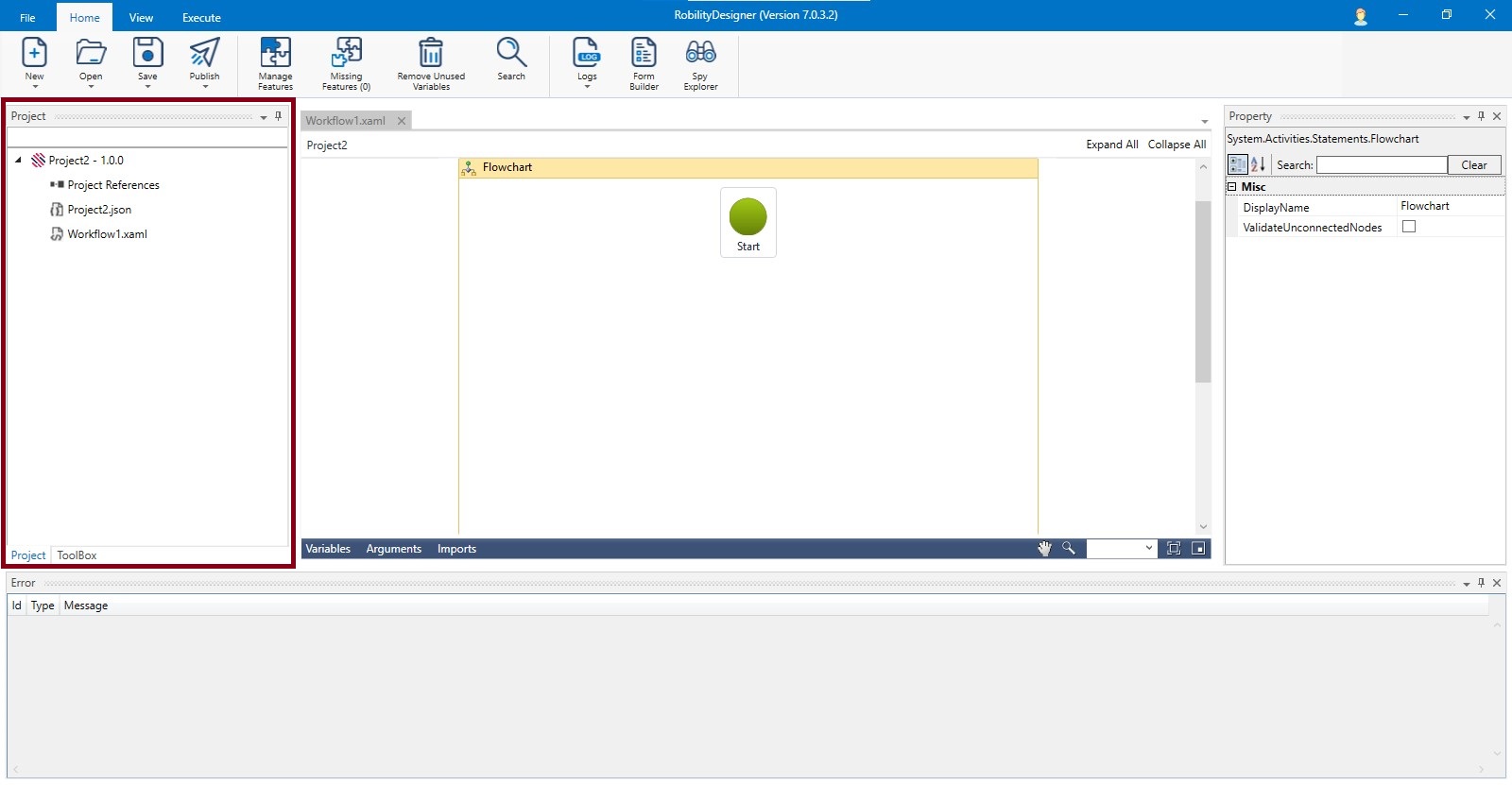Open the zoom percentage dropdown
Screen dimensions: 1512x785
click(x=1149, y=549)
